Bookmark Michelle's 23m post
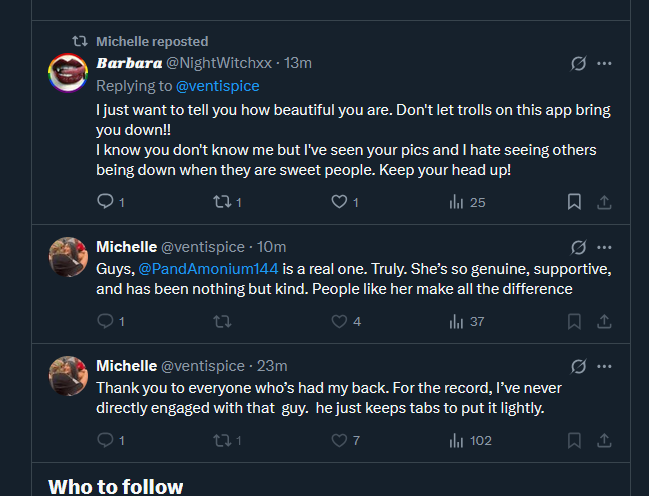This screenshot has width=649, height=496. pyautogui.click(x=574, y=440)
